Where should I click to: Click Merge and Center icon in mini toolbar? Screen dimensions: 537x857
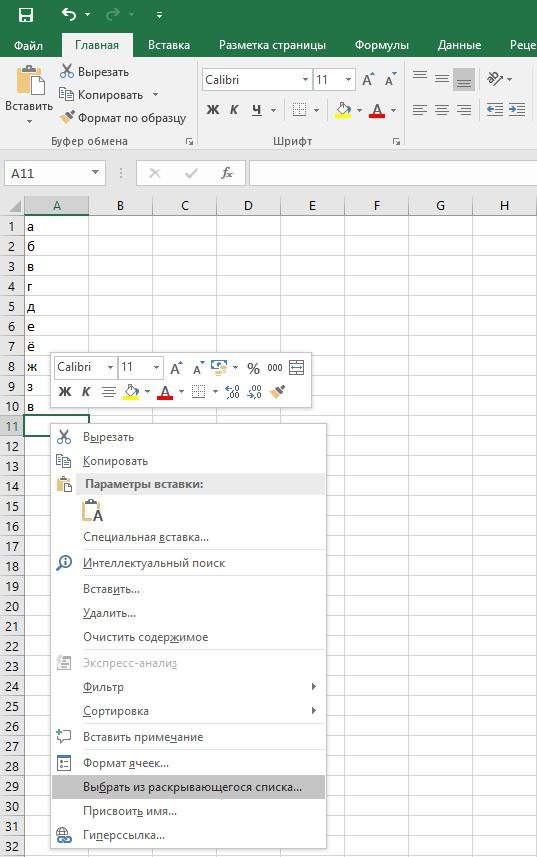(297, 368)
